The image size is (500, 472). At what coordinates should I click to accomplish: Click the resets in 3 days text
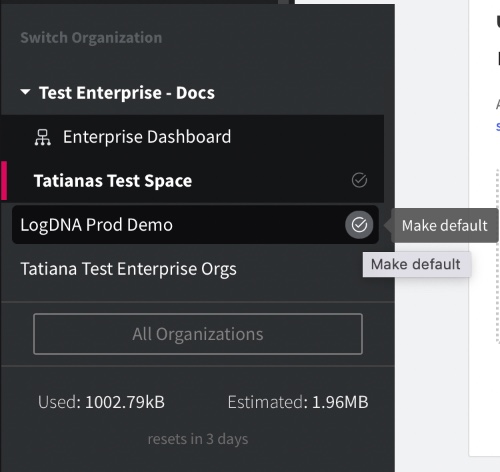click(x=198, y=439)
